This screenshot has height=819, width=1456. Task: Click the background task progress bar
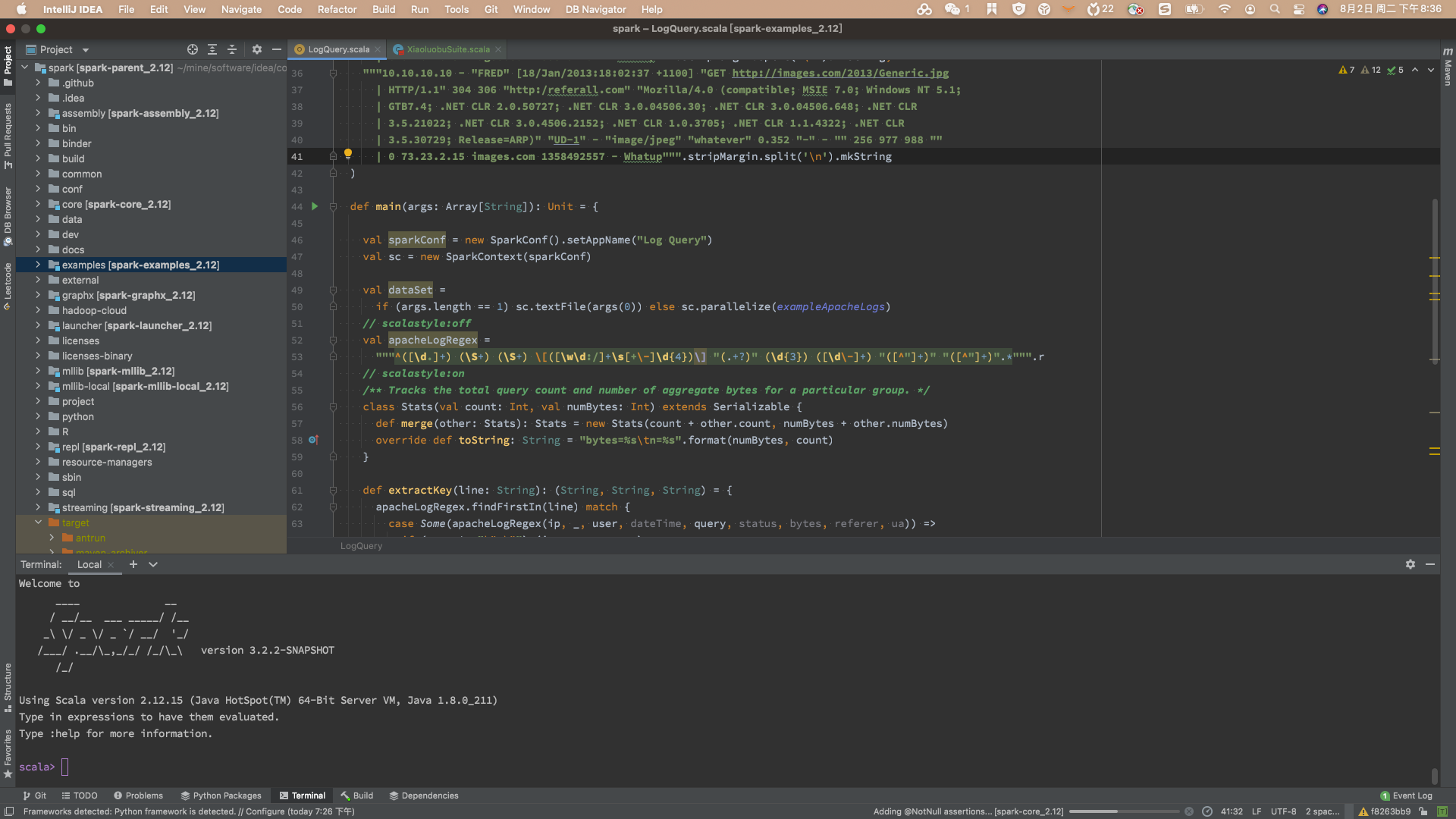tap(1124, 811)
